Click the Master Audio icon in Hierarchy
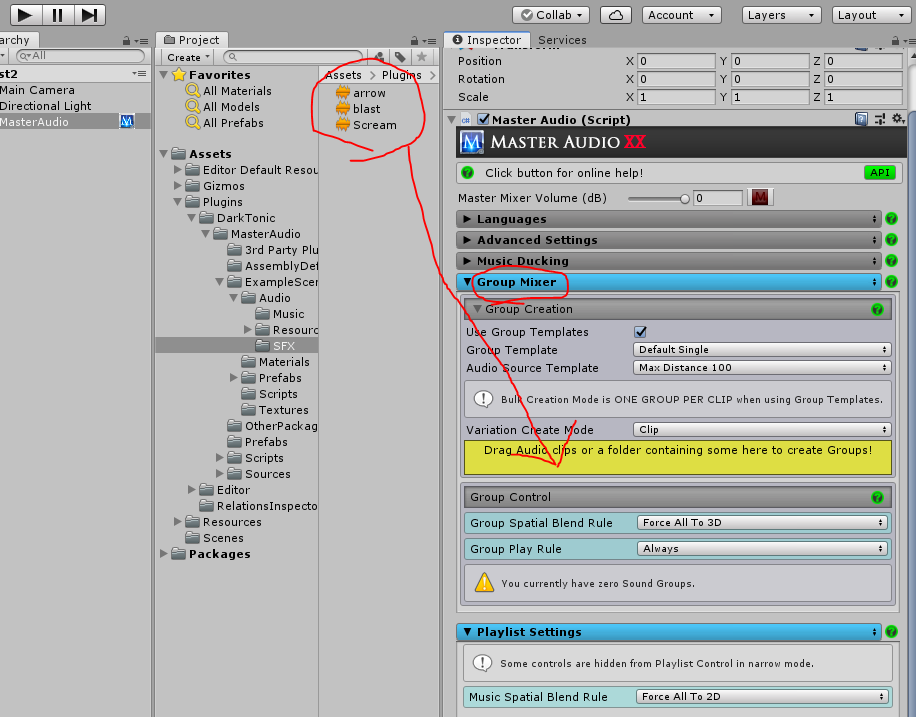Image resolution: width=916 pixels, height=717 pixels. (127, 122)
